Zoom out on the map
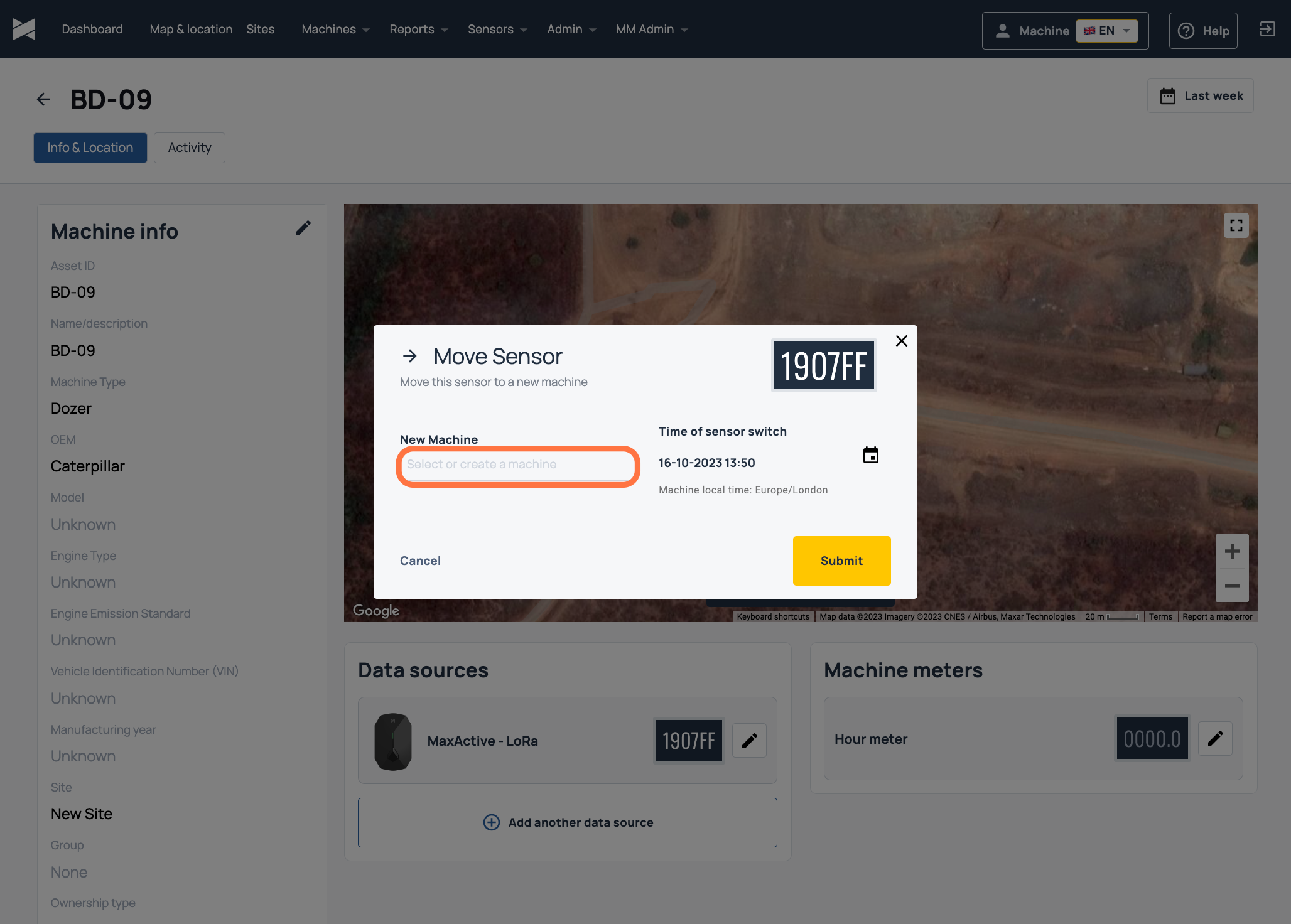Image resolution: width=1291 pixels, height=924 pixels. (1232, 586)
